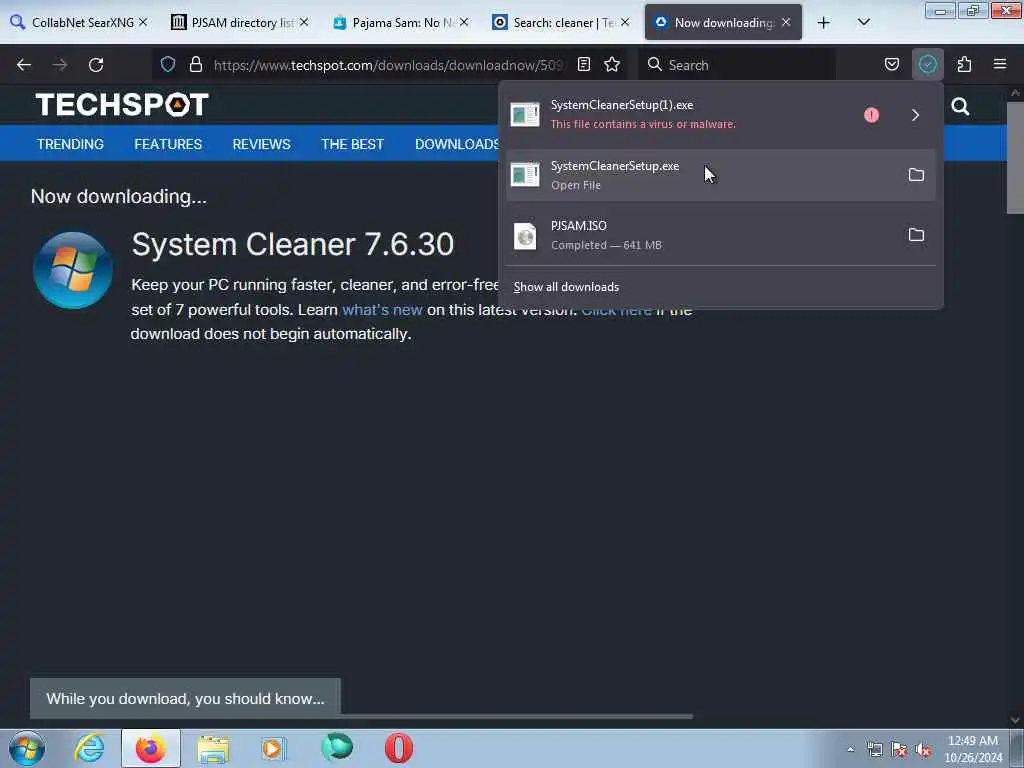Close the Pajama Sam tab
The image size is (1024, 768).
pyautogui.click(x=464, y=22)
